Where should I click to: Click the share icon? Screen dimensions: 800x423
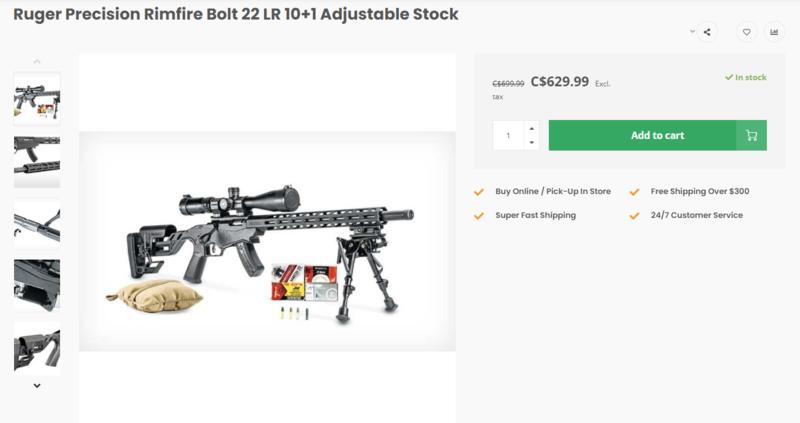click(x=707, y=32)
